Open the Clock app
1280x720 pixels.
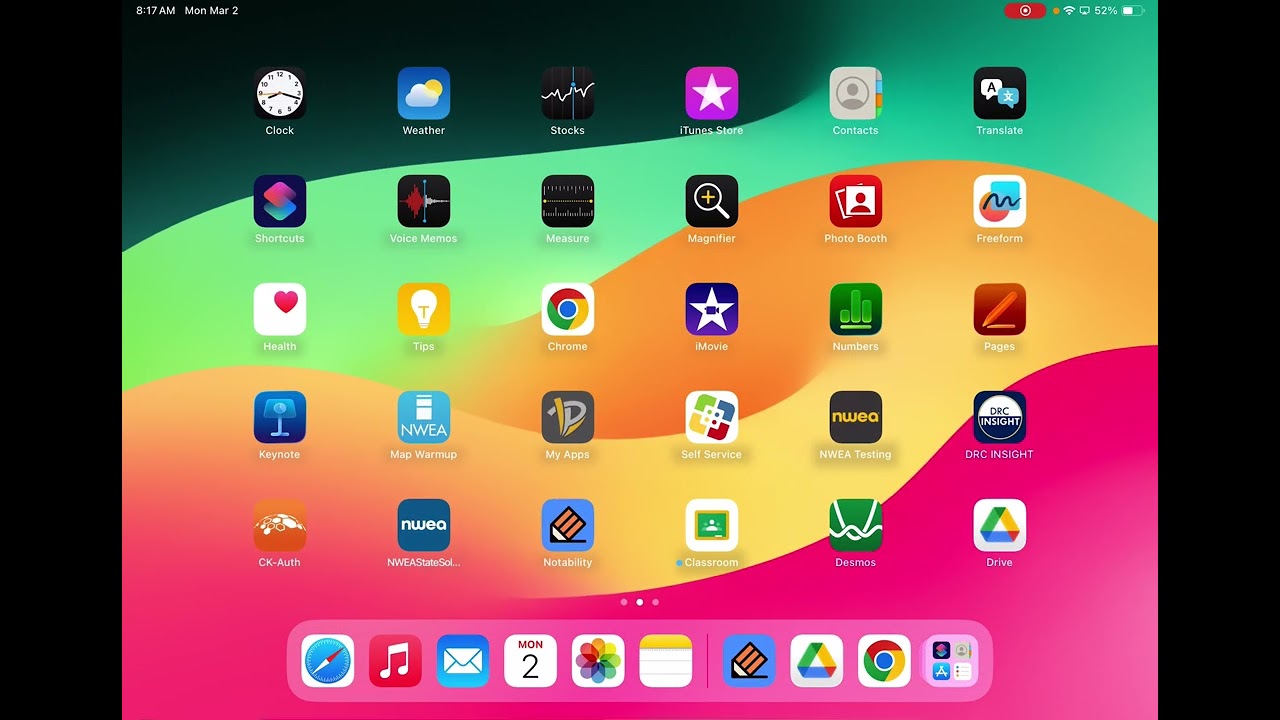[280, 93]
